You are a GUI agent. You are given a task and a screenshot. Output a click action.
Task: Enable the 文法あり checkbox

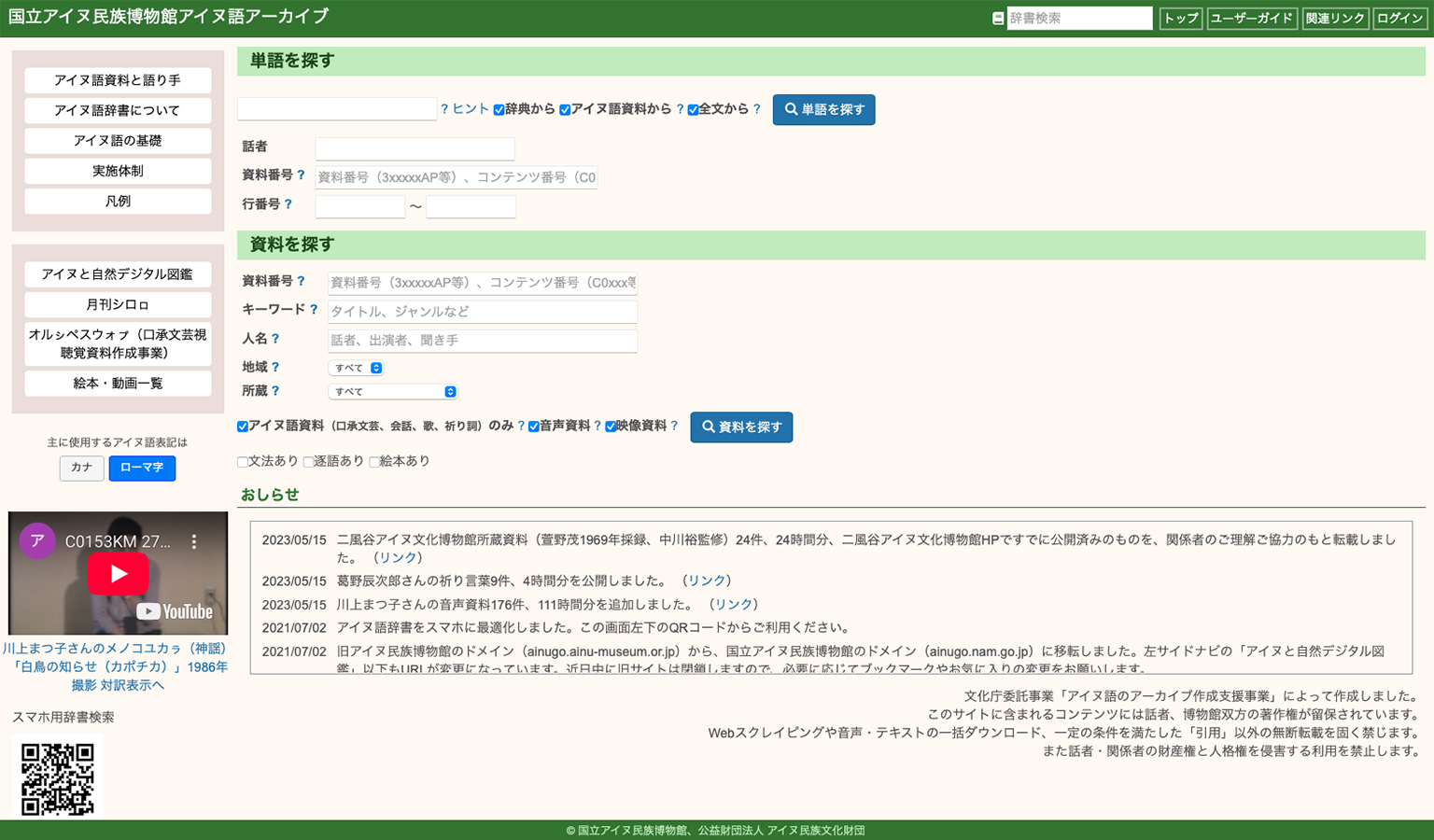[242, 461]
